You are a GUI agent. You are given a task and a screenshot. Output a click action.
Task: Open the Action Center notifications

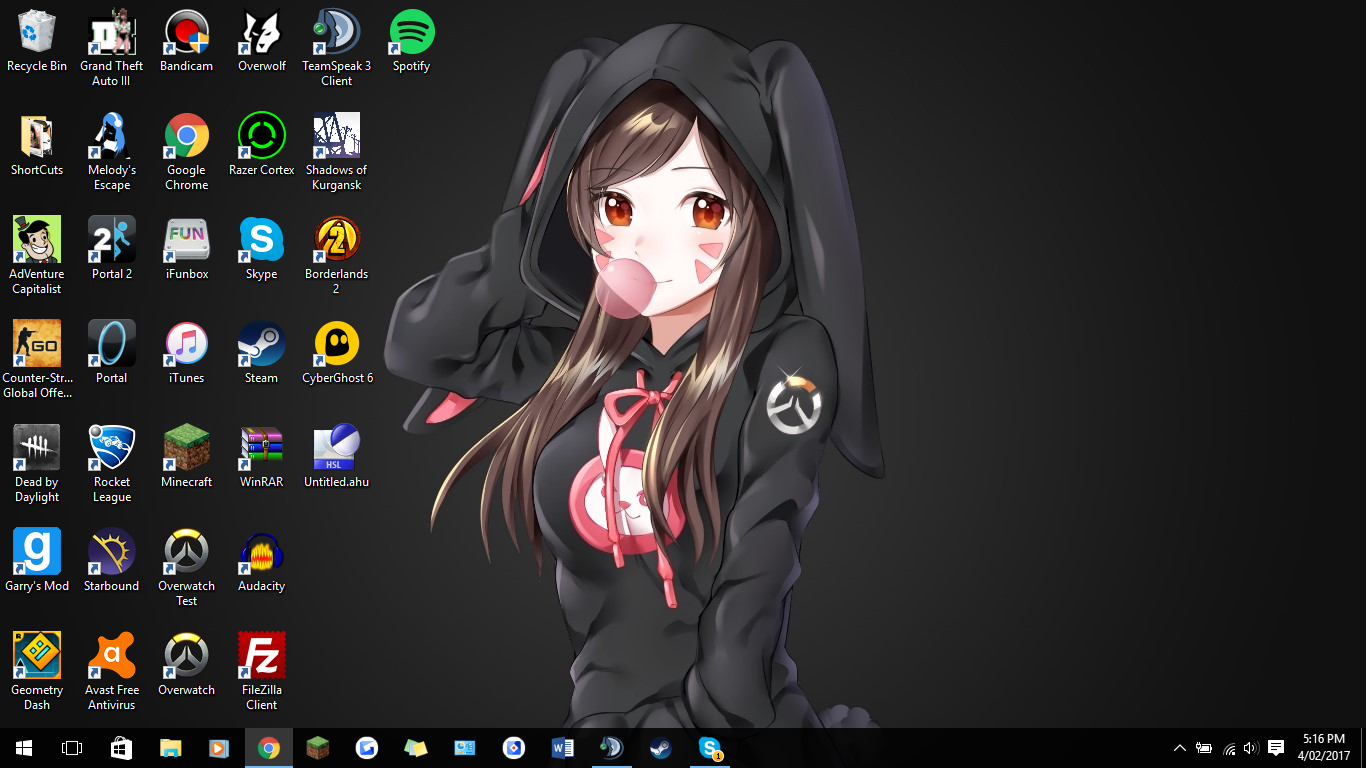click(1276, 748)
